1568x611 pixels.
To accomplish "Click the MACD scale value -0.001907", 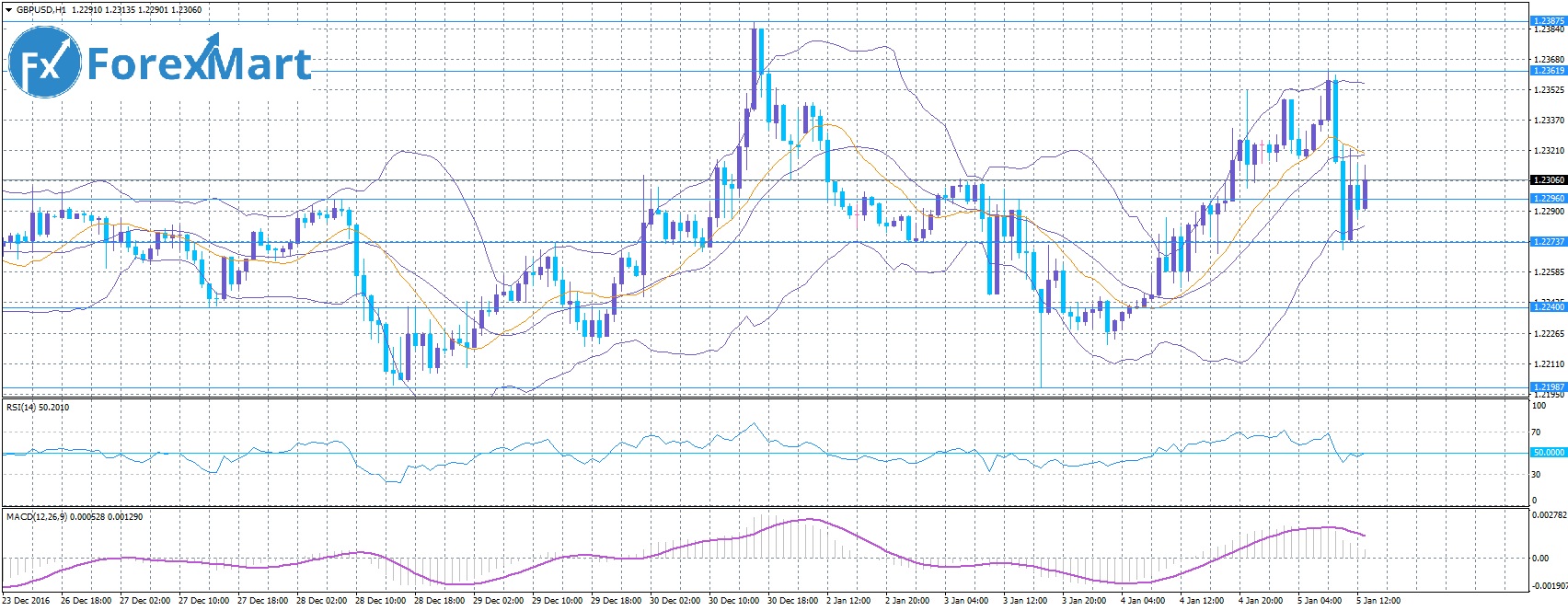I will [1549, 586].
